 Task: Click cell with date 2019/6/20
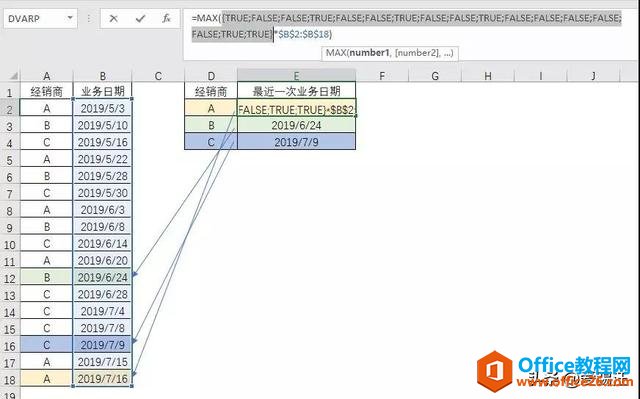pos(102,260)
